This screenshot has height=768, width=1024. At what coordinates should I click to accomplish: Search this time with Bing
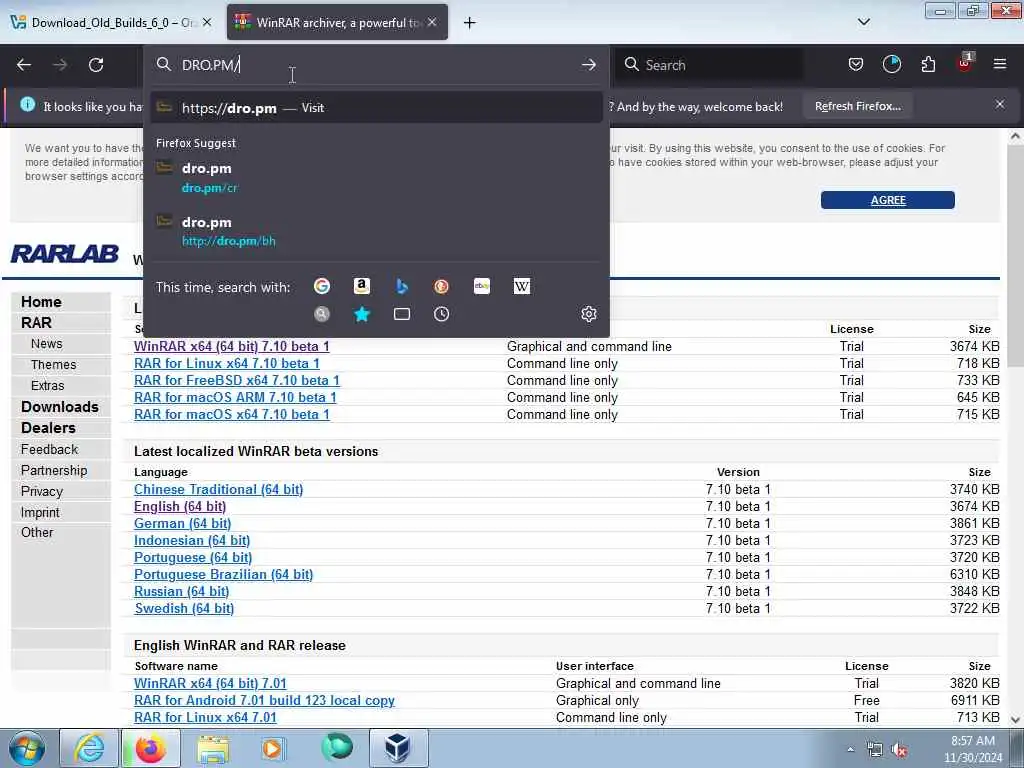[402, 286]
